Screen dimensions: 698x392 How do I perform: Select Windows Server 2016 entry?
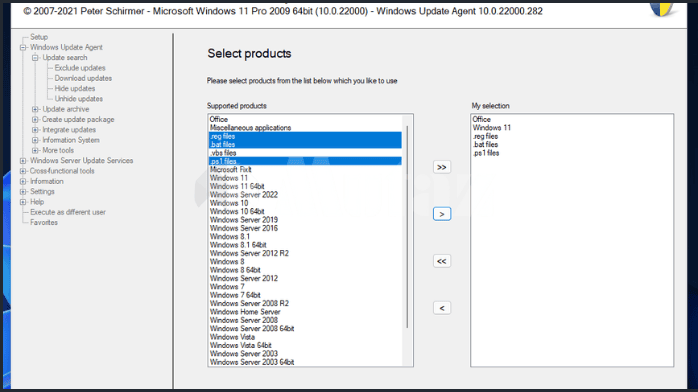tap(305, 228)
